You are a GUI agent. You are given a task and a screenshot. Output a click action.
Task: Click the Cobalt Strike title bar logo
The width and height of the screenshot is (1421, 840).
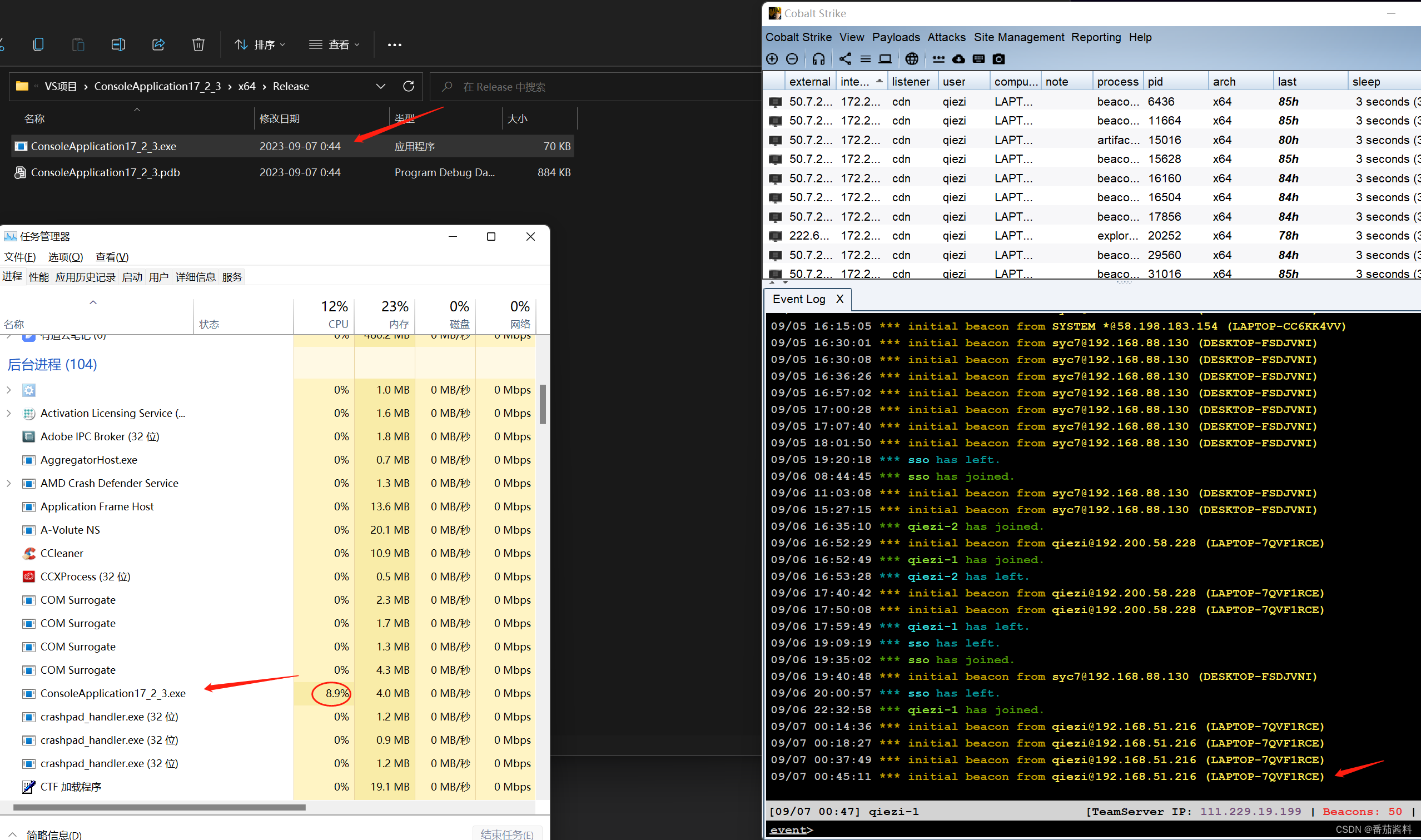(774, 13)
